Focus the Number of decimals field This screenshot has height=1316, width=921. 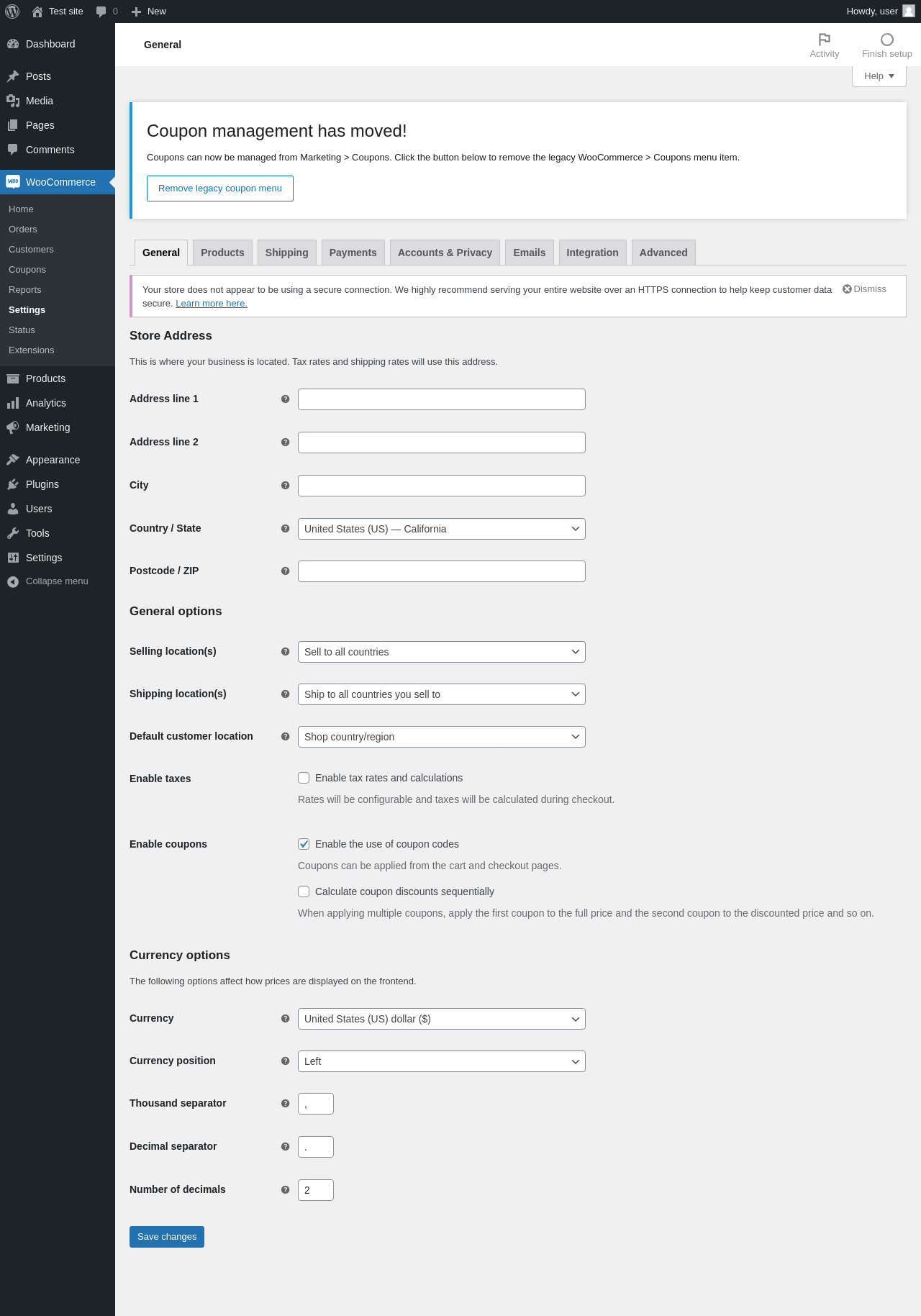[x=316, y=1190]
